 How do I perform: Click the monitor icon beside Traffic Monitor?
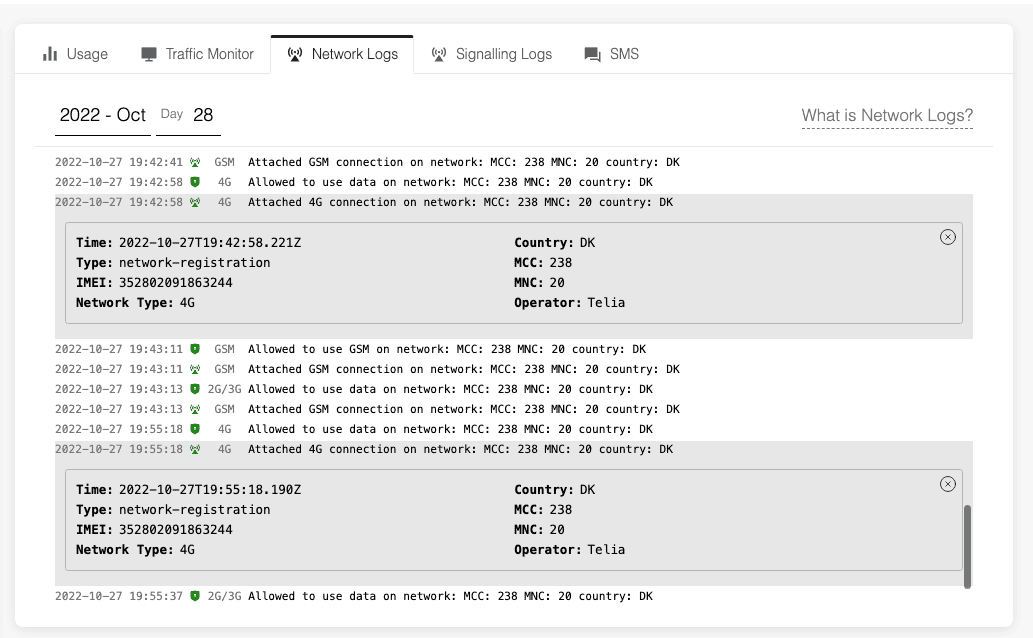point(149,54)
